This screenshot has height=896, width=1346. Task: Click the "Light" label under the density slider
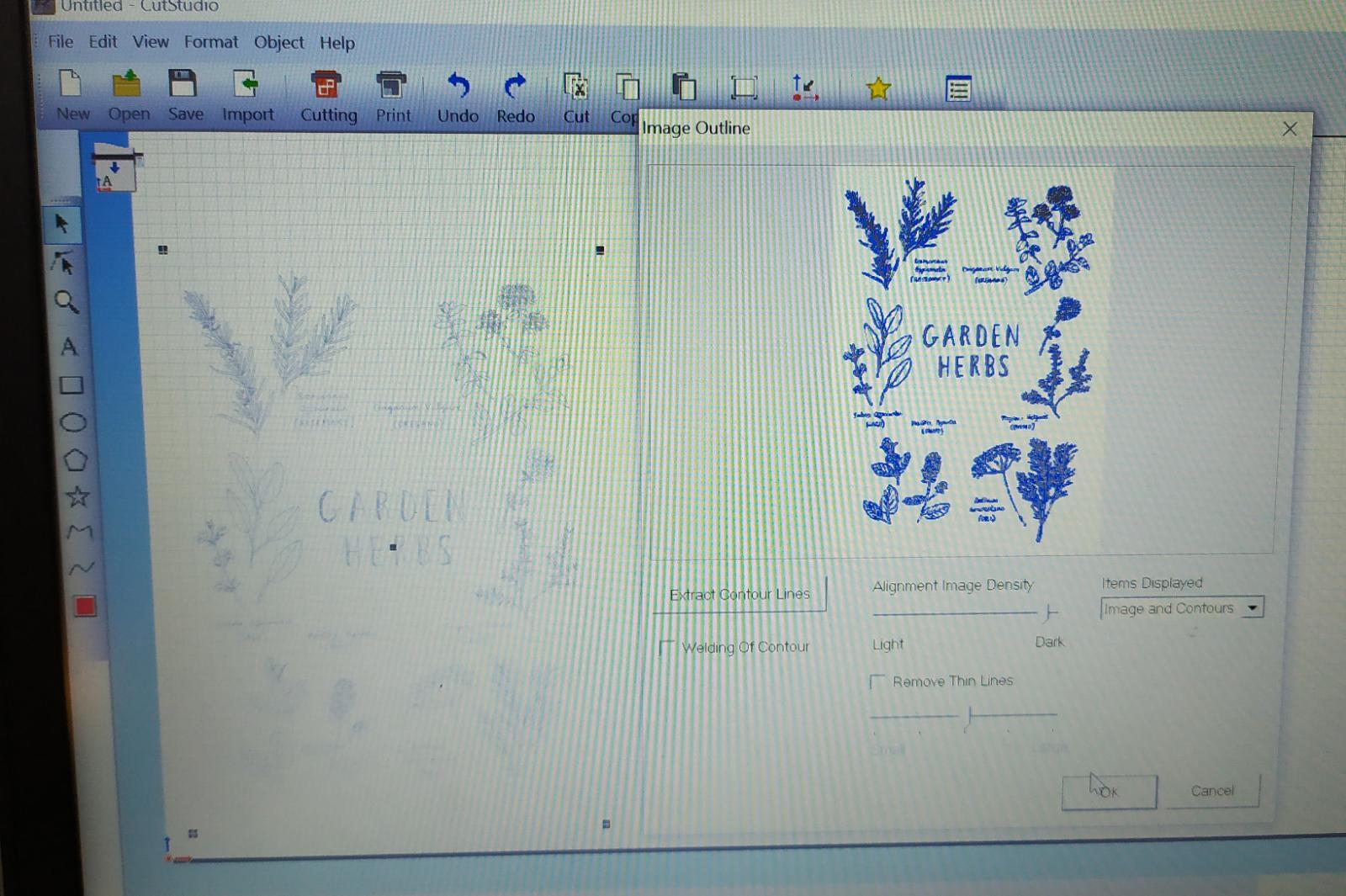[888, 644]
